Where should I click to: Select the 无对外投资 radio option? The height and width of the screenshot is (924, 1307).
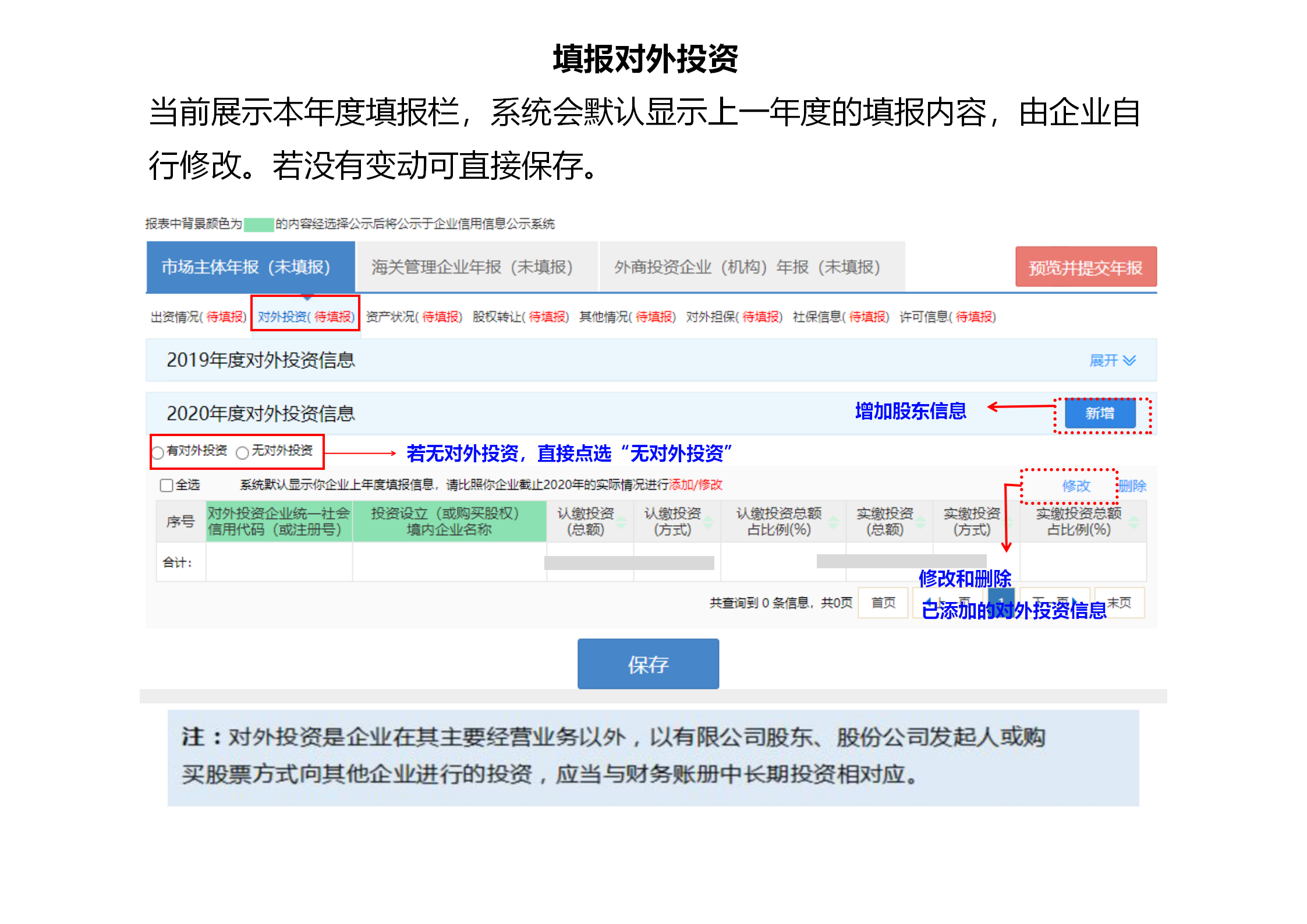pos(241,452)
